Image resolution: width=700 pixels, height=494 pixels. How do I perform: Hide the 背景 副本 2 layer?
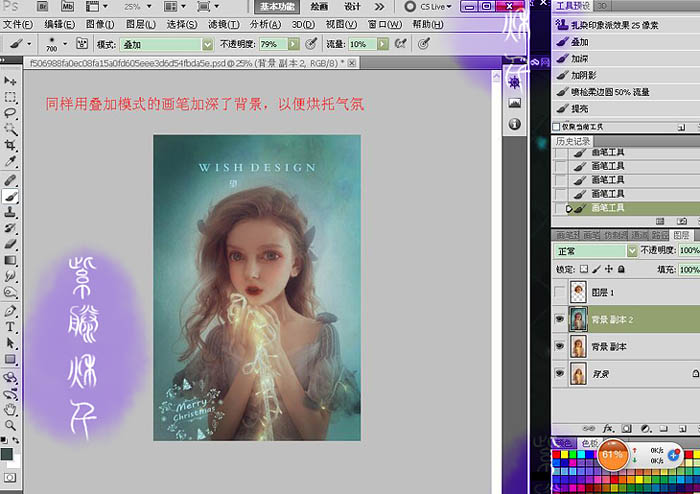[x=559, y=319]
